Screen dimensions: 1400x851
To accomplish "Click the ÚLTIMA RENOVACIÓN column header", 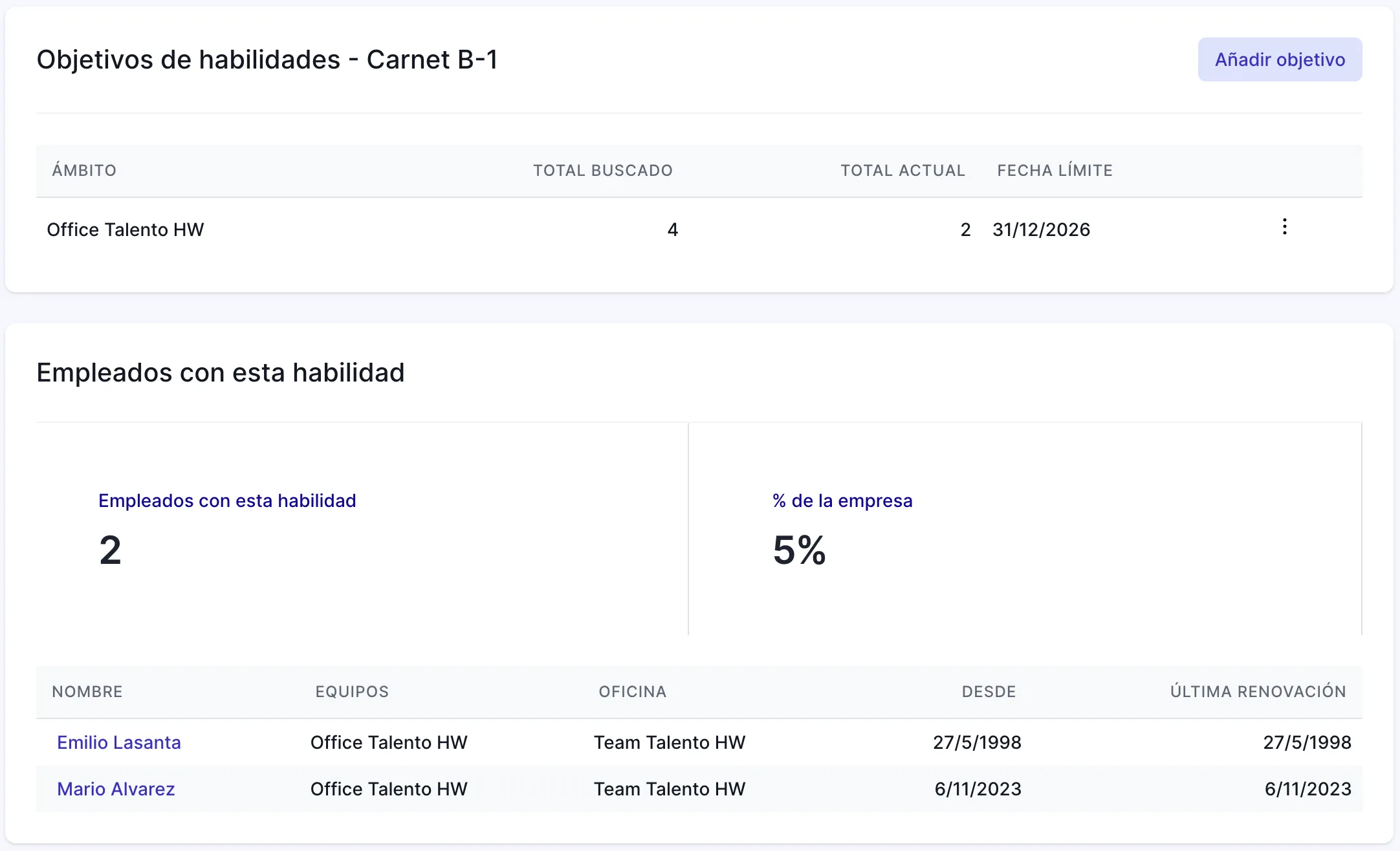I will point(1258,692).
